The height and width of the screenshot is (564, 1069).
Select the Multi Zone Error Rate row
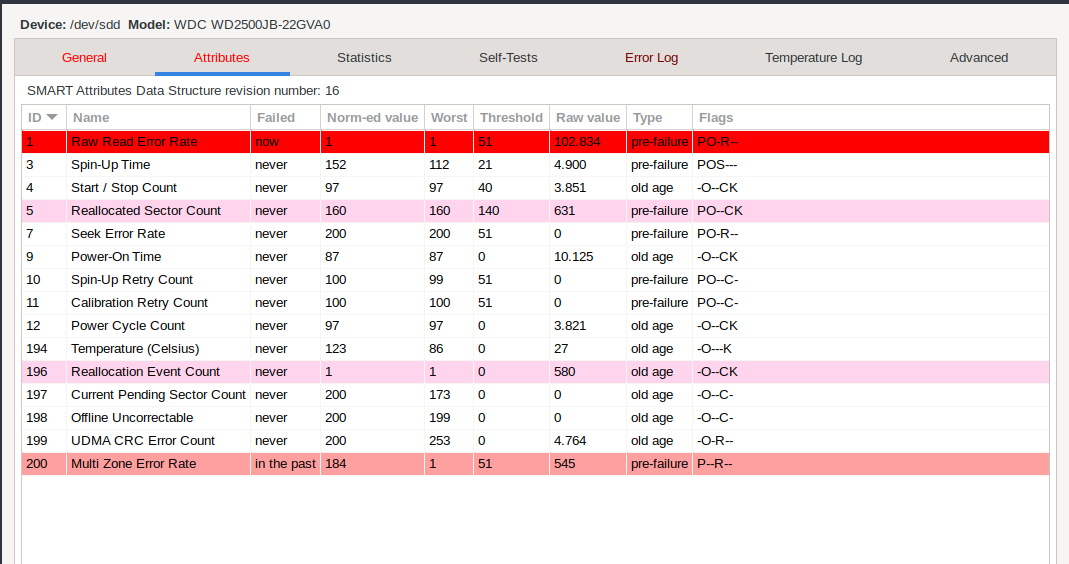(x=535, y=464)
